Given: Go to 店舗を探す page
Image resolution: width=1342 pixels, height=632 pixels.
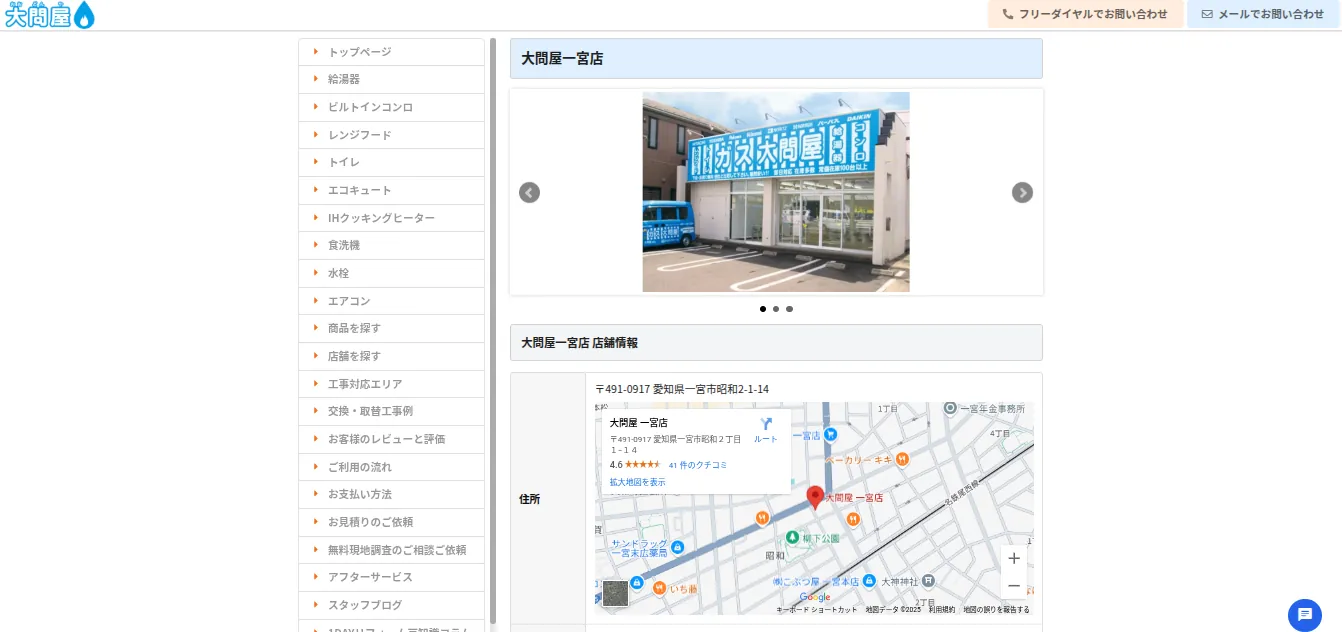Looking at the screenshot, I should click(391, 356).
